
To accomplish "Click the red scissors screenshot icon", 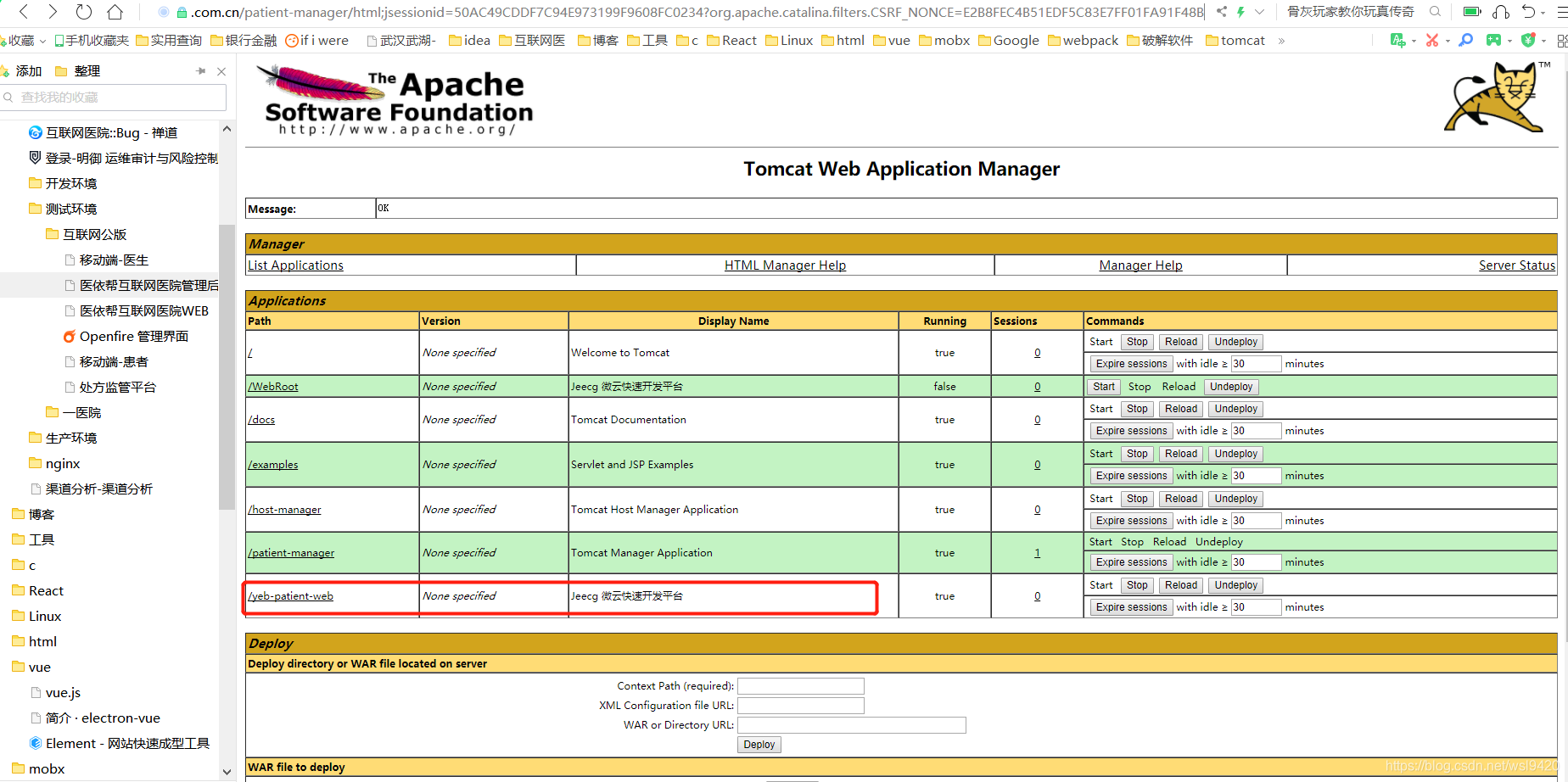I will click(x=1432, y=40).
